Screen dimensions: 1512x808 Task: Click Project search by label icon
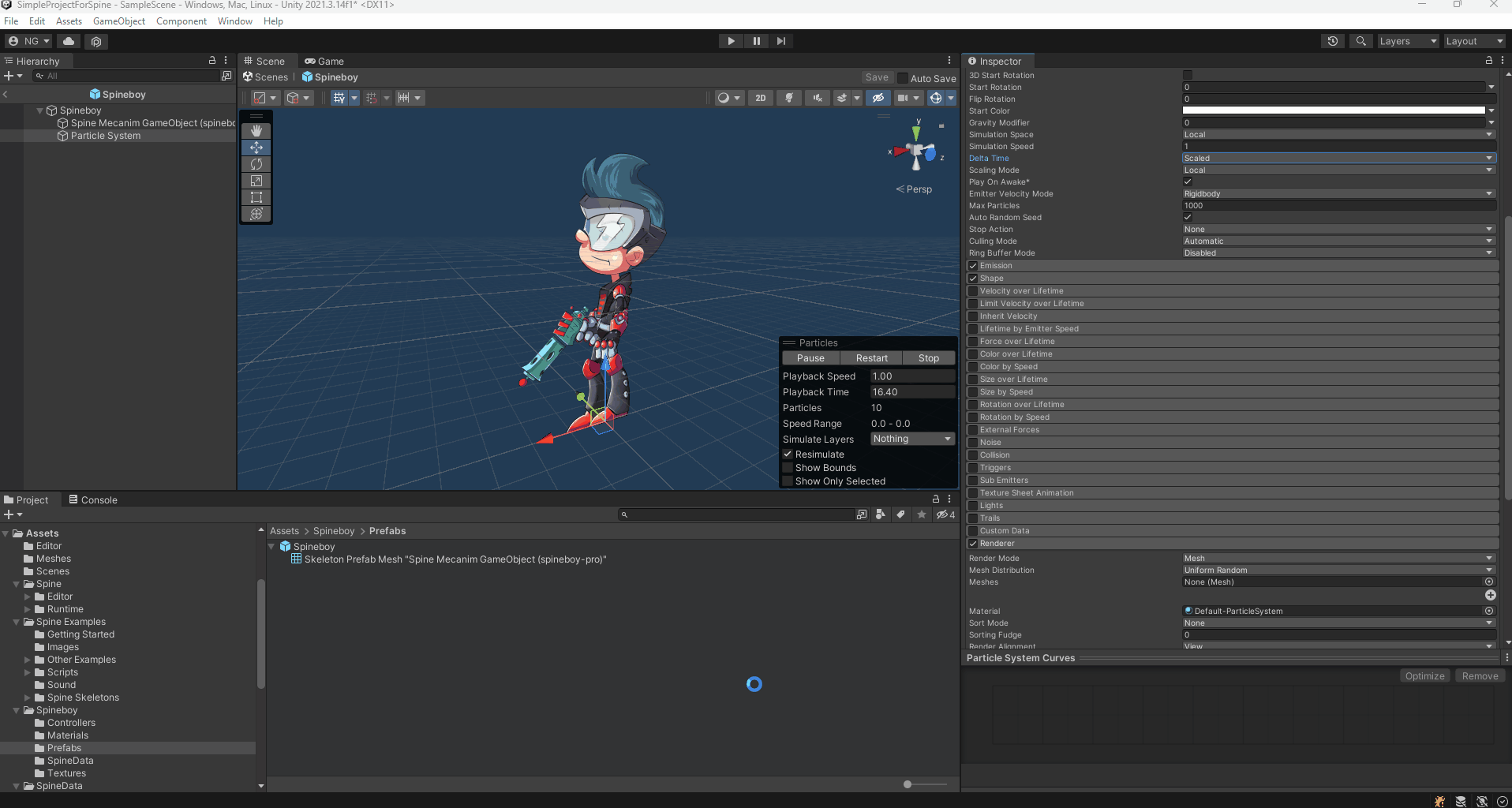[900, 514]
